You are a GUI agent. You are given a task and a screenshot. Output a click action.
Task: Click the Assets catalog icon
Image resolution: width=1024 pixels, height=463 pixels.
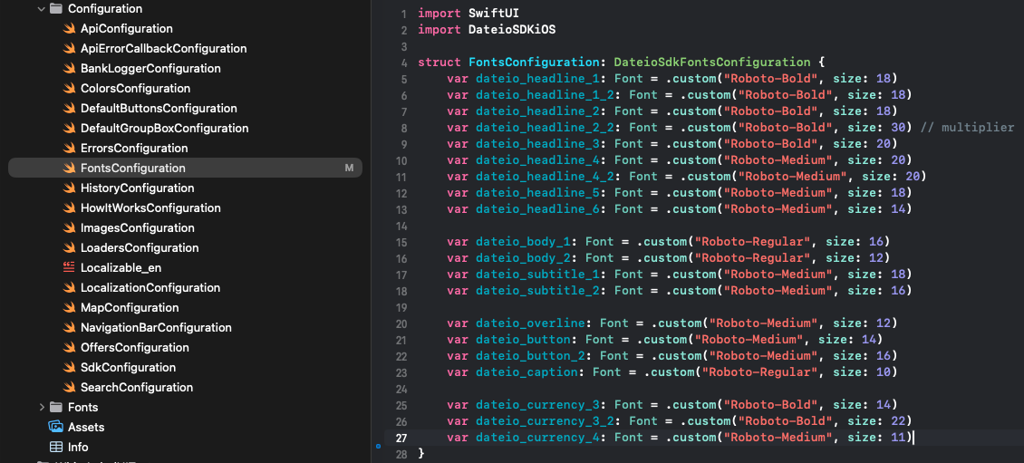(56, 427)
